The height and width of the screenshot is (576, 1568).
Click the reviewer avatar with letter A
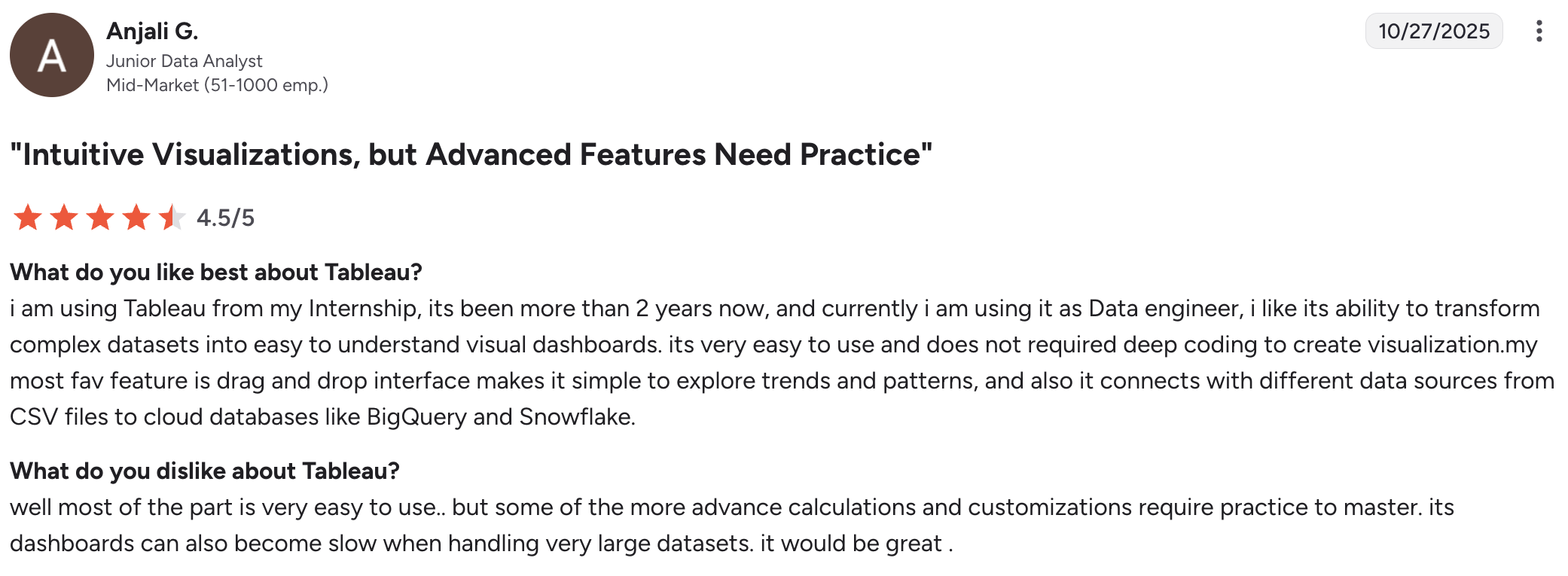pyautogui.click(x=51, y=55)
